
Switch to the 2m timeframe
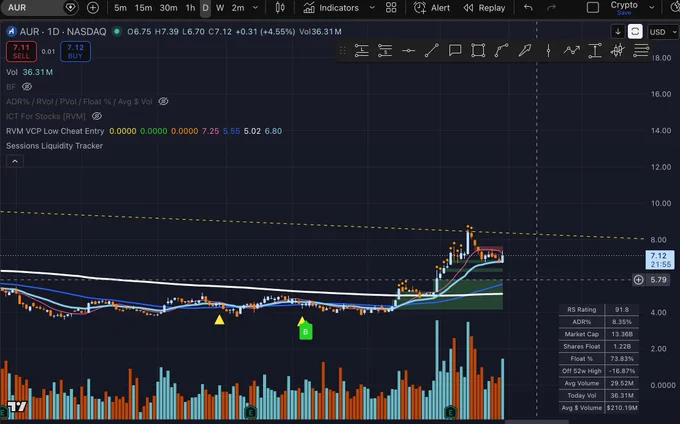click(238, 7)
